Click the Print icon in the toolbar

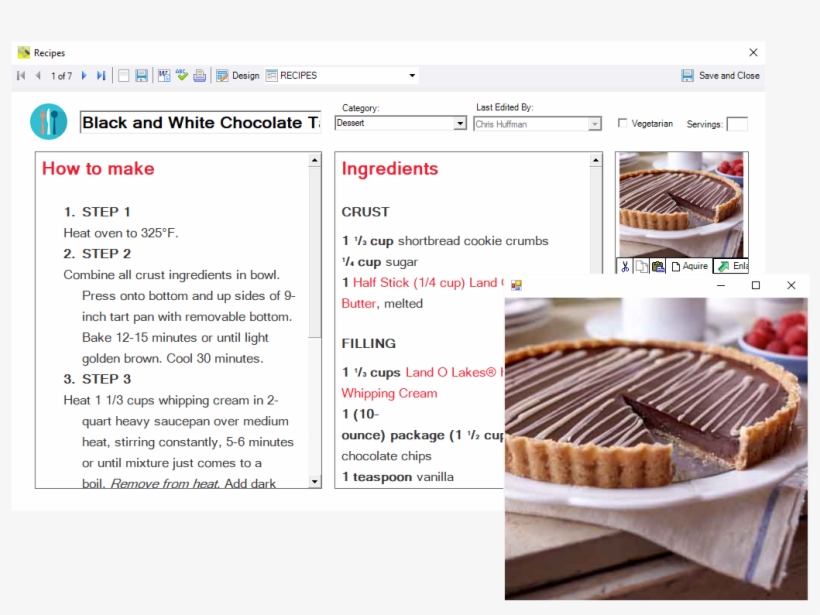tap(201, 75)
